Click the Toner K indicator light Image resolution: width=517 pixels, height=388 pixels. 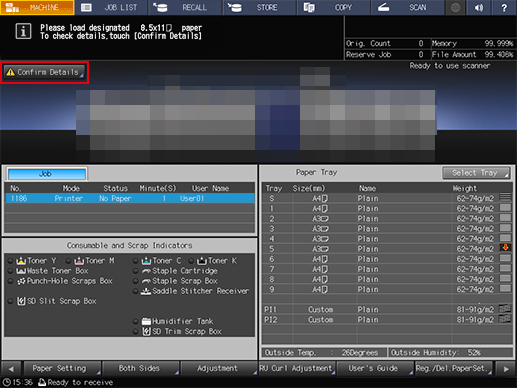[x=191, y=261]
